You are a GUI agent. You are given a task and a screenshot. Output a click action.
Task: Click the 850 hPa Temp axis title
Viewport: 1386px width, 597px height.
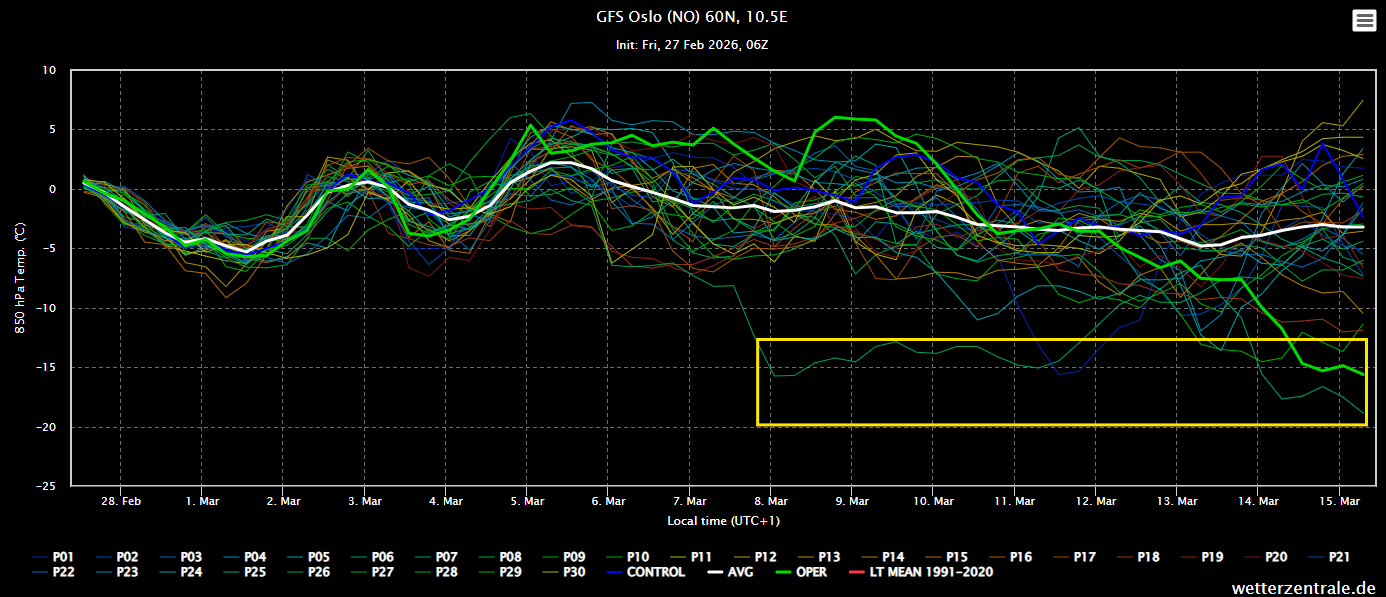(21, 278)
